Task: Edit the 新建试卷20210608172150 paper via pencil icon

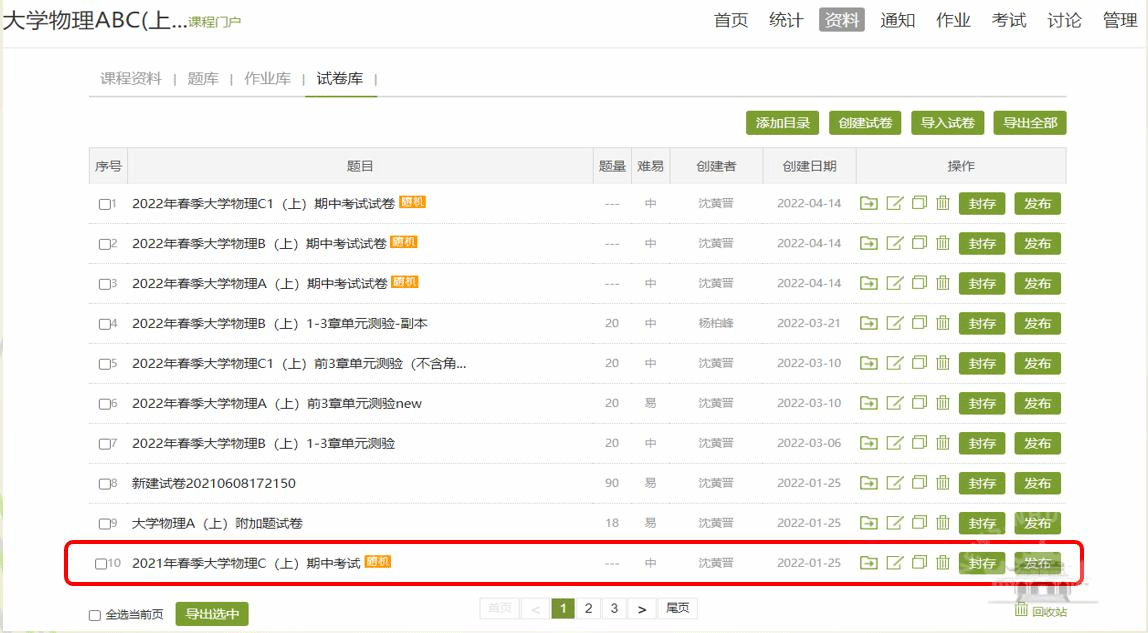Action: [895, 483]
